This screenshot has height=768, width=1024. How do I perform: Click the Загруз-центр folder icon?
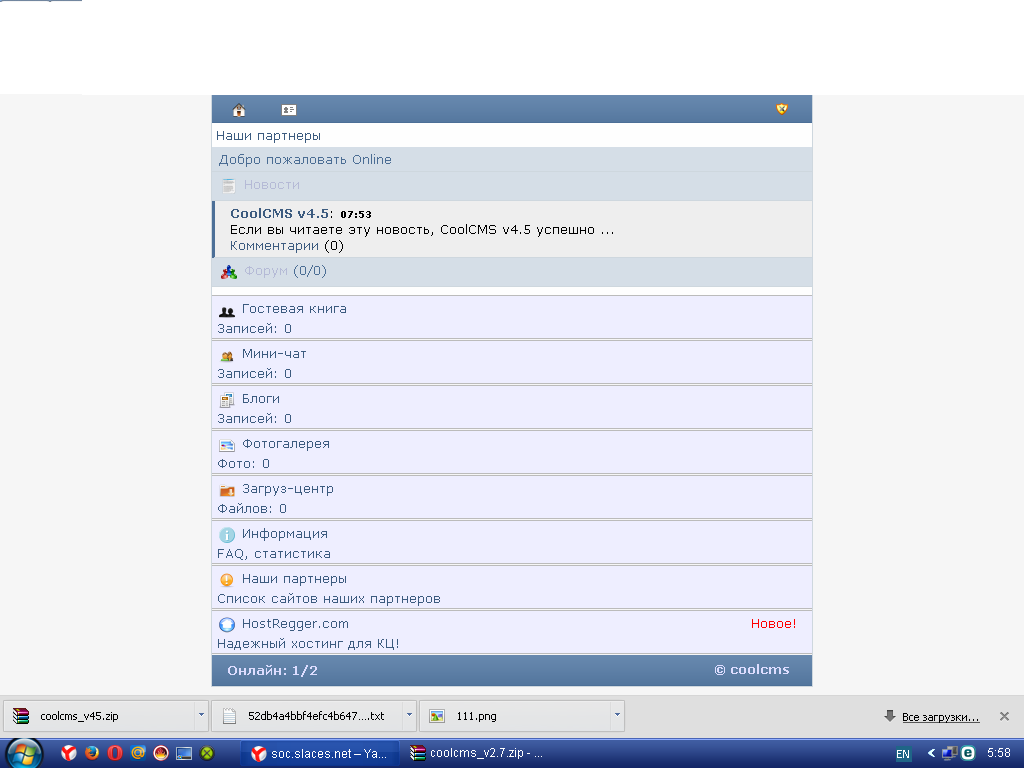[x=227, y=490]
